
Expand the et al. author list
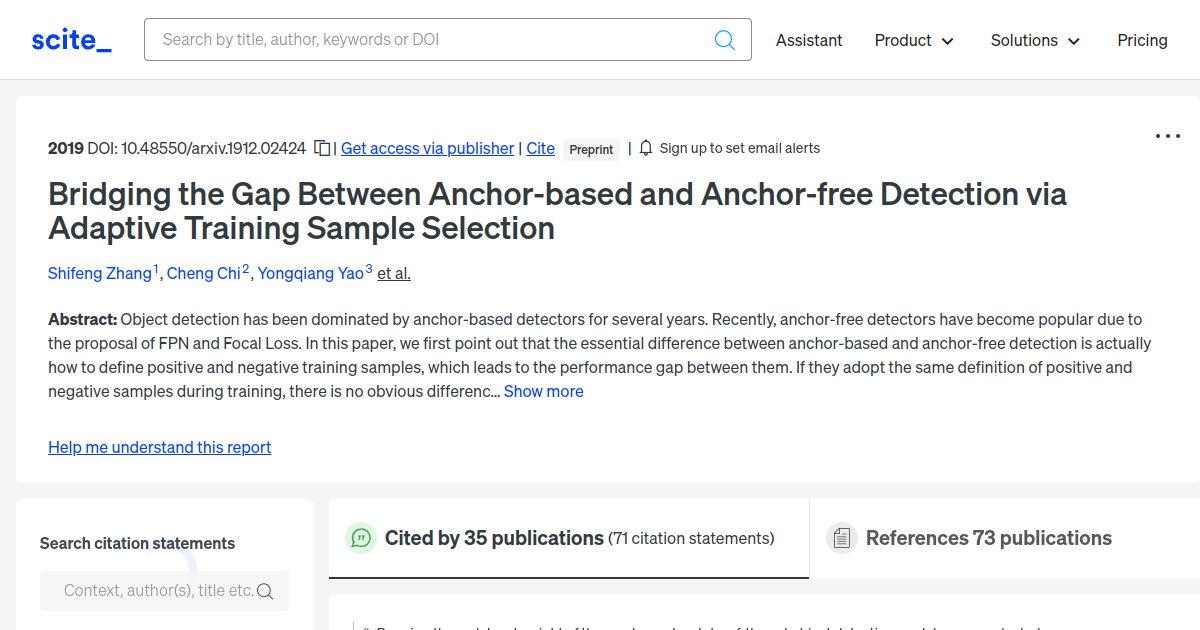[x=394, y=273]
